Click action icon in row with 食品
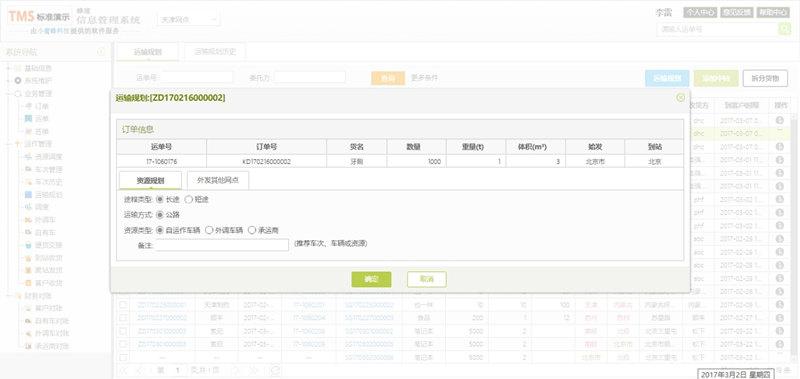The height and width of the screenshot is (379, 800). click(779, 317)
